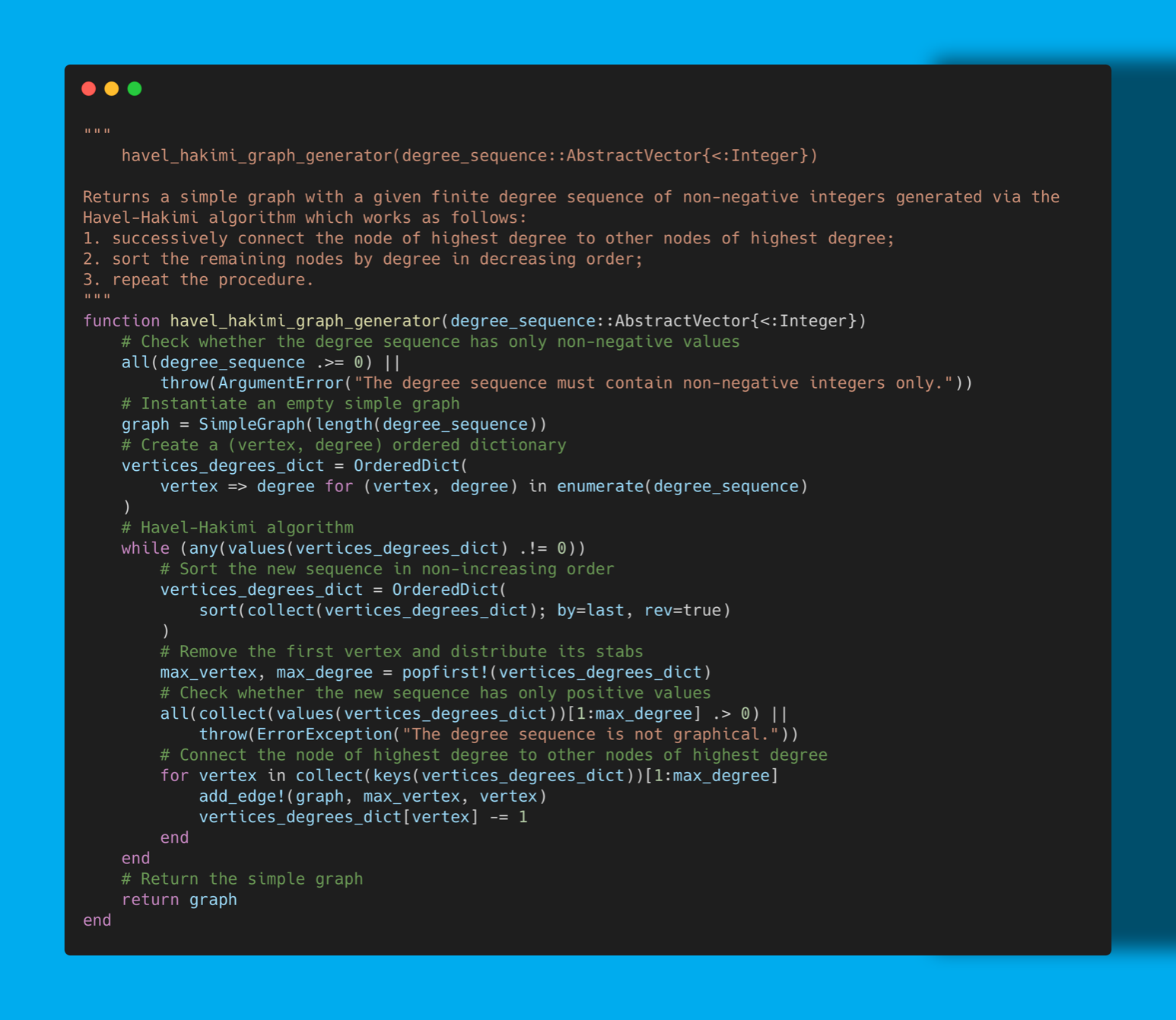Click the line 'graph = SimpleGraph(length(degree_sequence))'
The height and width of the screenshot is (1020, 1176).
point(334,424)
